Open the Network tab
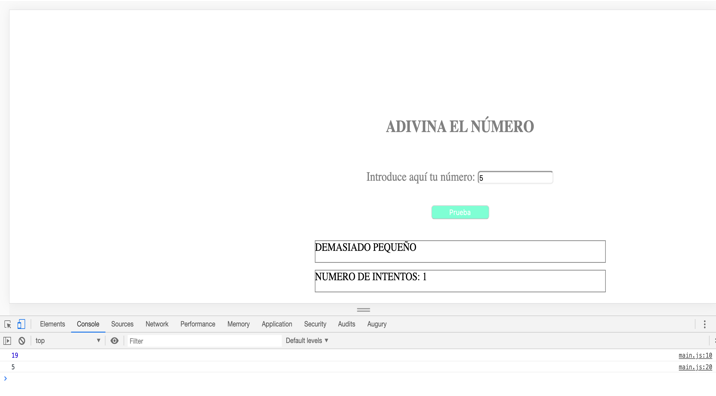The height and width of the screenshot is (396, 716). (x=157, y=324)
